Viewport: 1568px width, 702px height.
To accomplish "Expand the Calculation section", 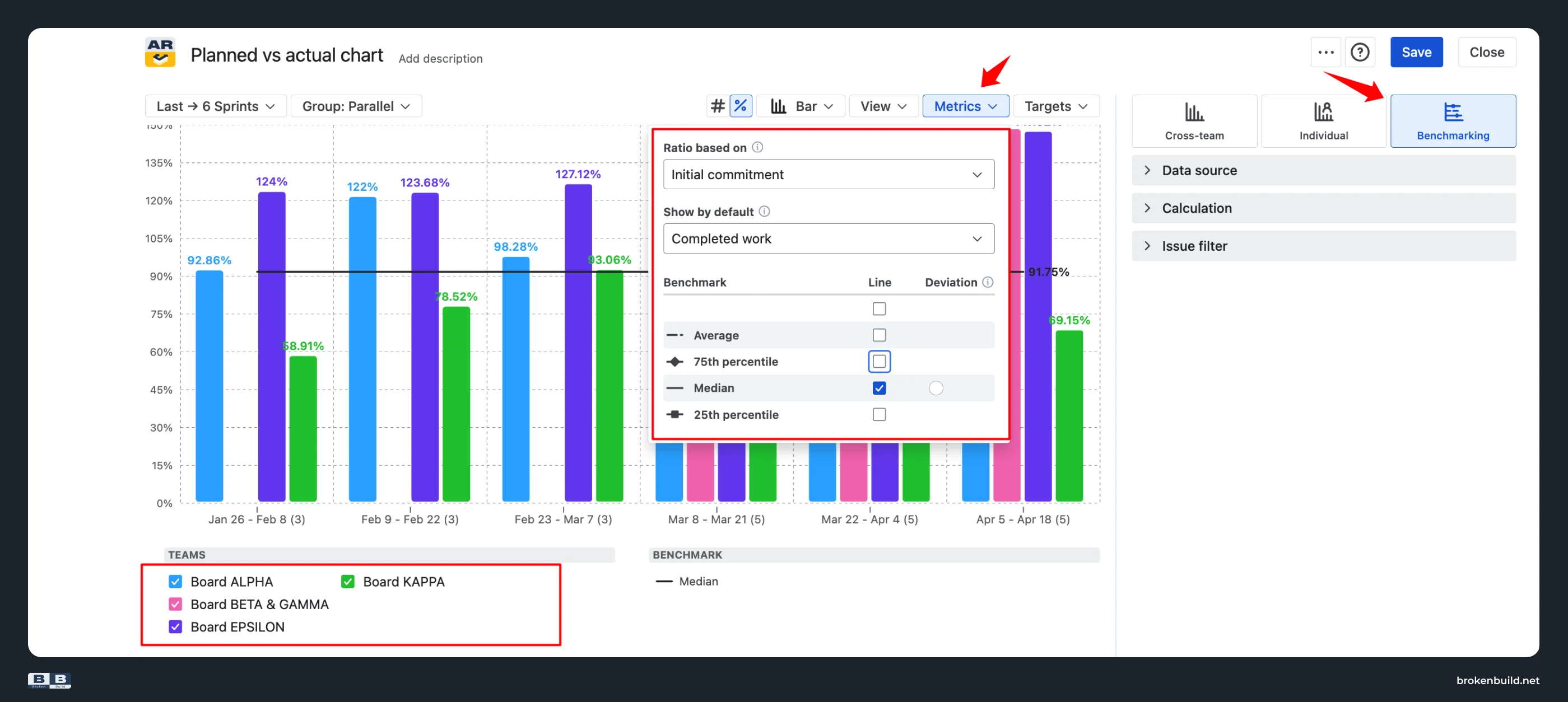I will click(x=1323, y=208).
